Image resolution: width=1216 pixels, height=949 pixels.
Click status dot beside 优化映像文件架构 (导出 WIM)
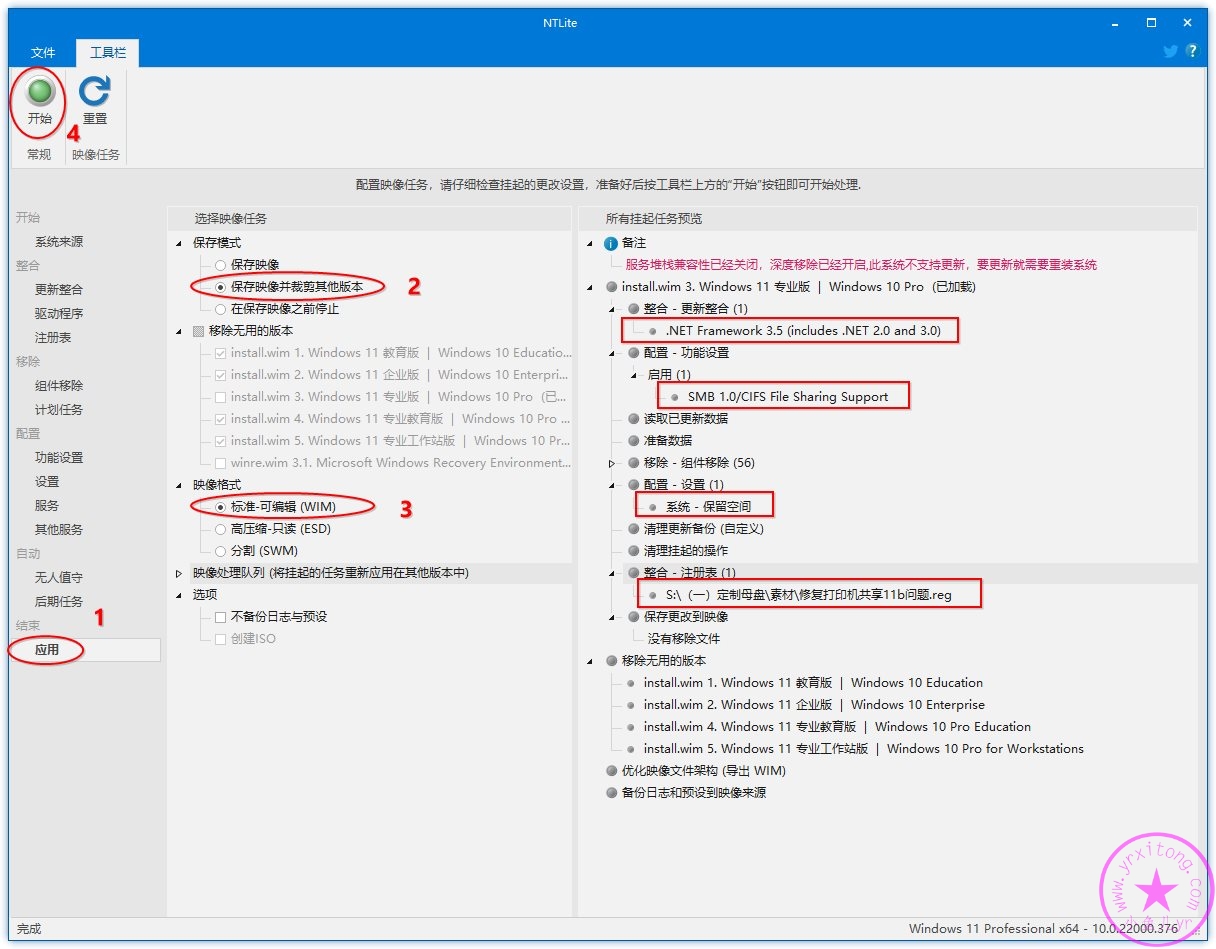tap(611, 771)
